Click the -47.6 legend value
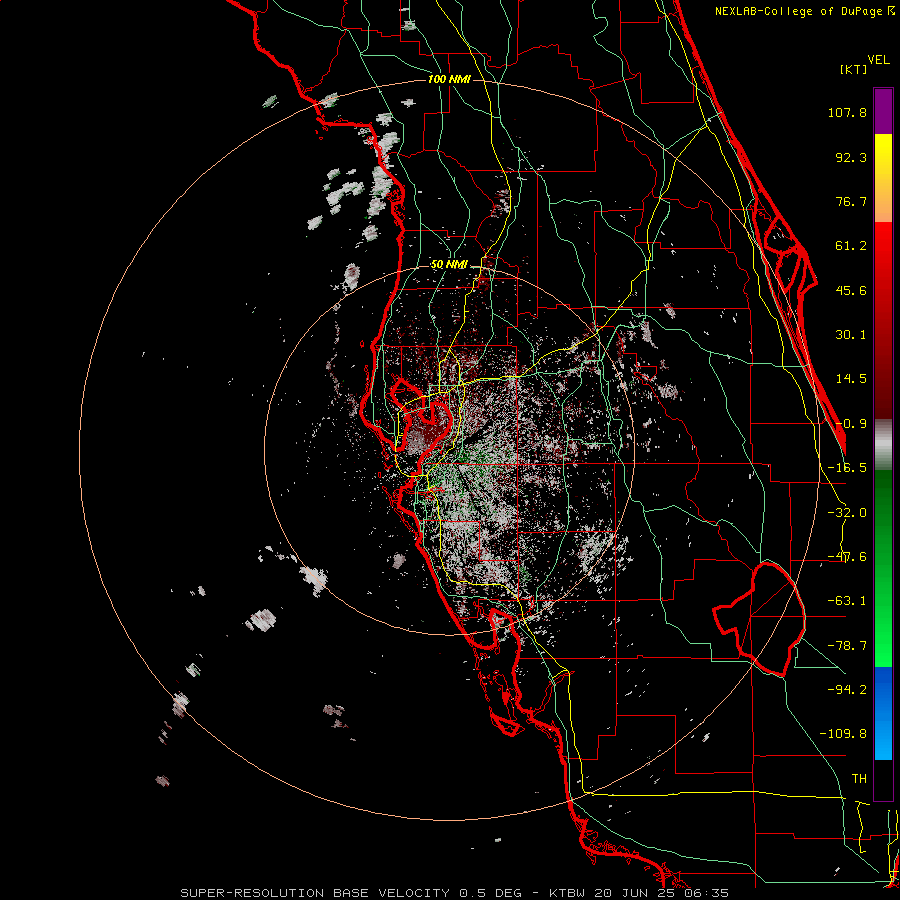900x900 pixels. pyautogui.click(x=847, y=557)
